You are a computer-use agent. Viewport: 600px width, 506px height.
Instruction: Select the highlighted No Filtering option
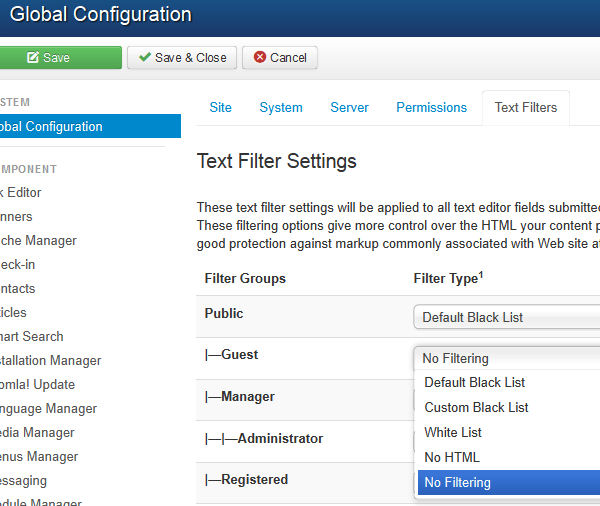[x=458, y=482]
